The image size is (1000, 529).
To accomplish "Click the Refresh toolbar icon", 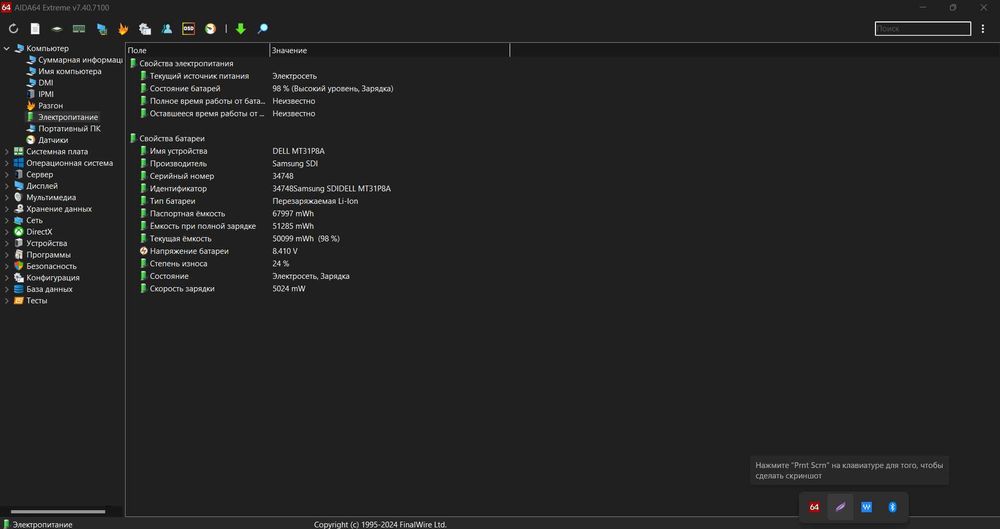I will tap(13, 29).
